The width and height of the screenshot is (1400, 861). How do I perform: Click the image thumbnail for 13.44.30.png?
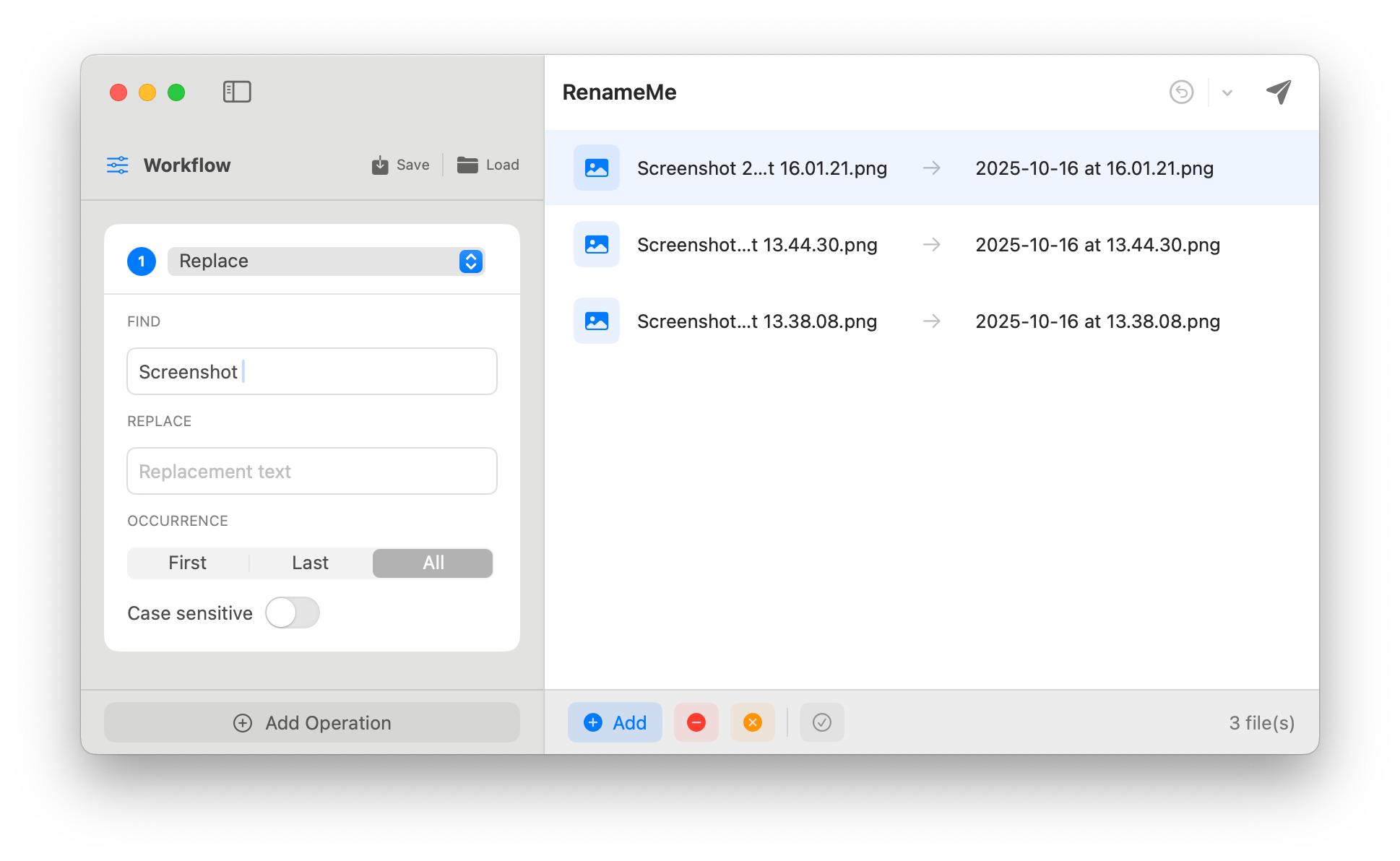597,244
